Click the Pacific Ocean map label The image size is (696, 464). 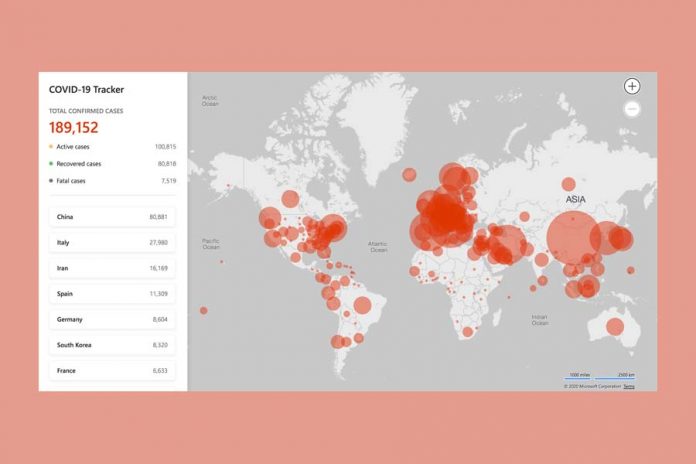(211, 244)
